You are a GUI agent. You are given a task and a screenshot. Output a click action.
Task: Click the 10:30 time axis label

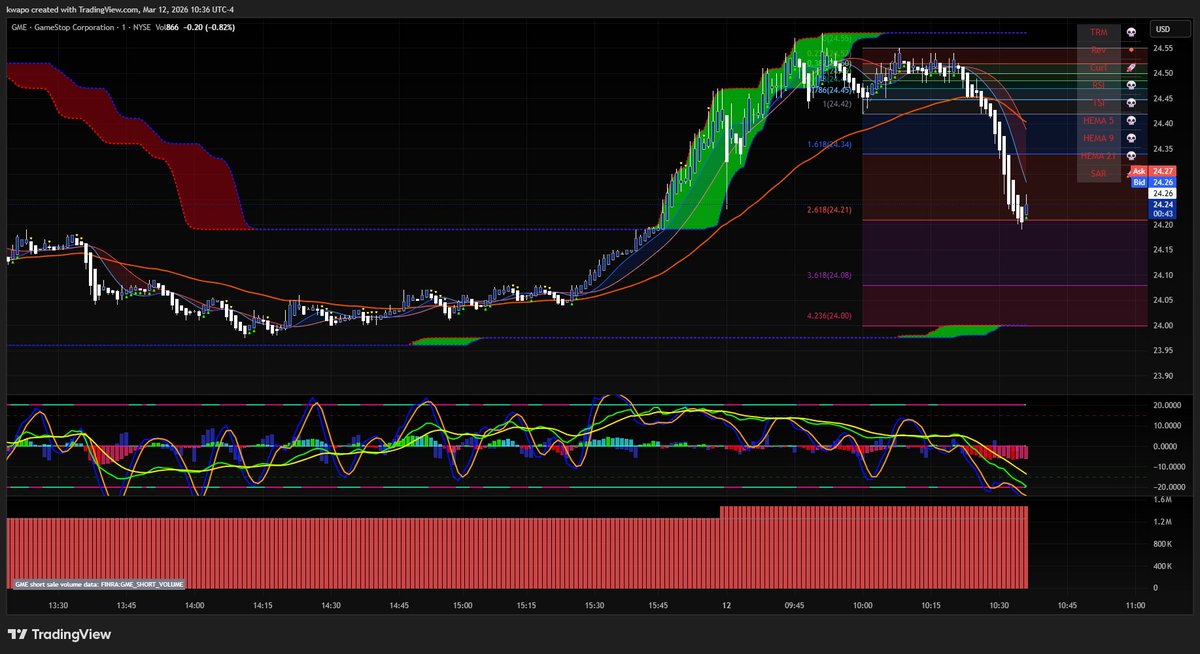[997, 605]
